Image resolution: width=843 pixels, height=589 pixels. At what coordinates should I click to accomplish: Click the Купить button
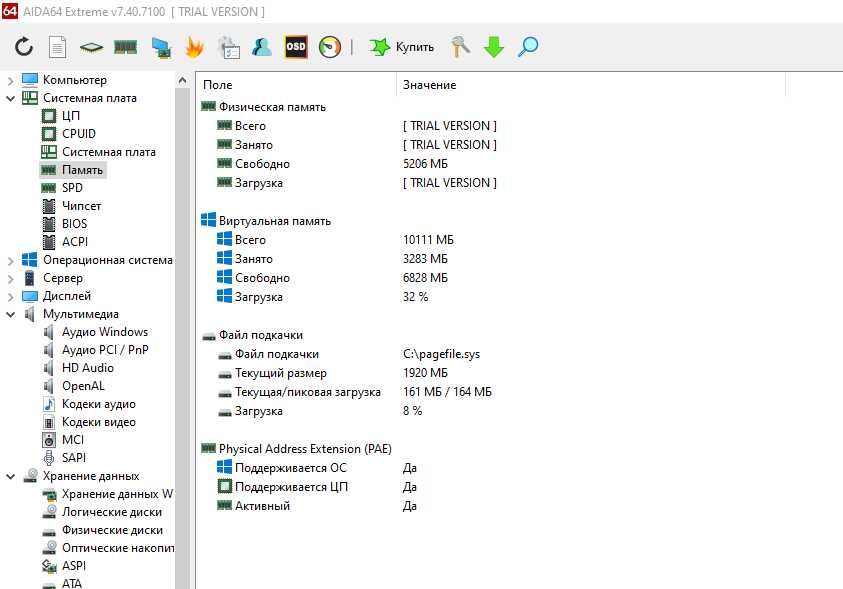coord(401,47)
